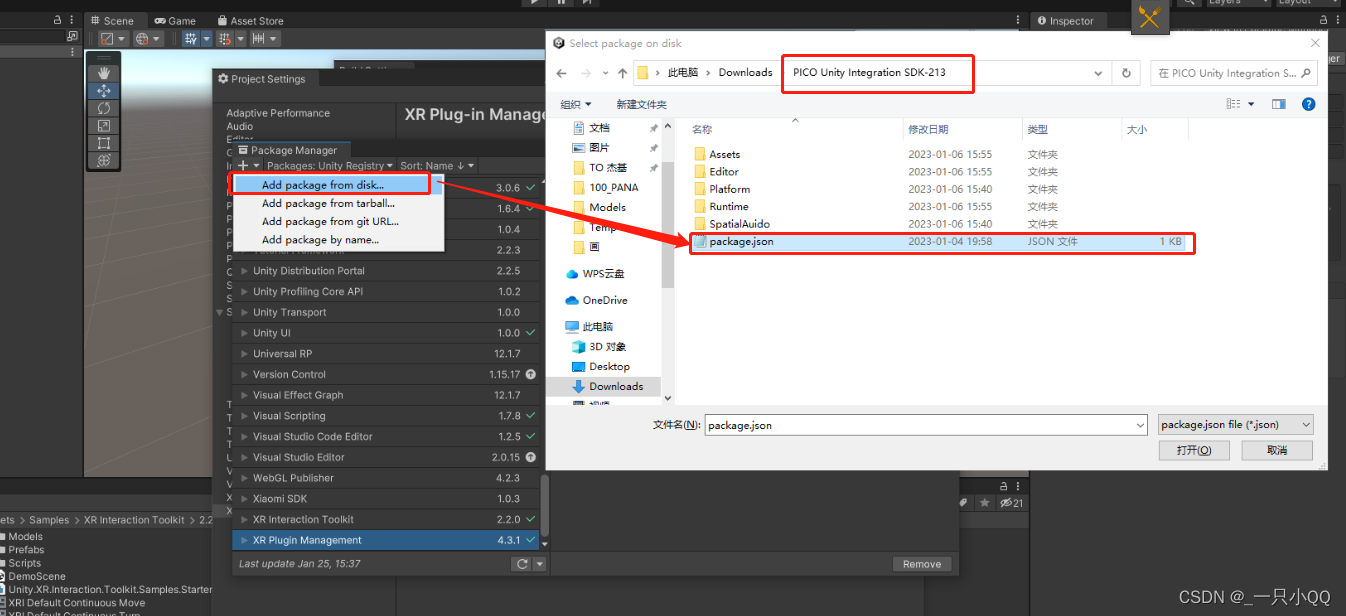Select the Move tool in Scene overlay
Image resolution: width=1346 pixels, height=616 pixels.
coord(104,90)
